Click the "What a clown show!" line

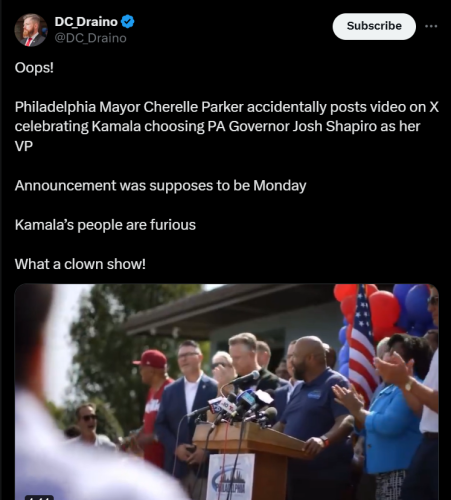(x=80, y=264)
